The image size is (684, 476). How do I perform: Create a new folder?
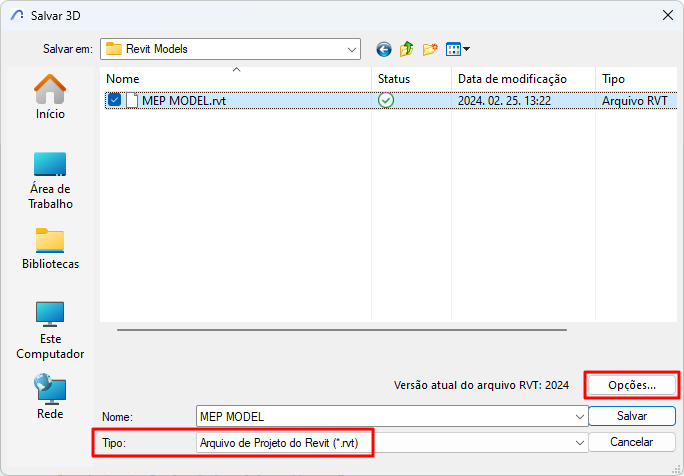coord(430,49)
